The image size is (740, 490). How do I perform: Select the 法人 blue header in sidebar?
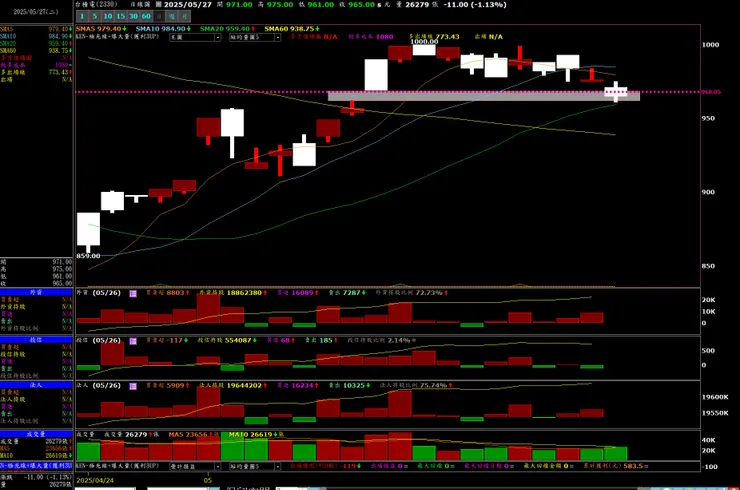(x=36, y=385)
